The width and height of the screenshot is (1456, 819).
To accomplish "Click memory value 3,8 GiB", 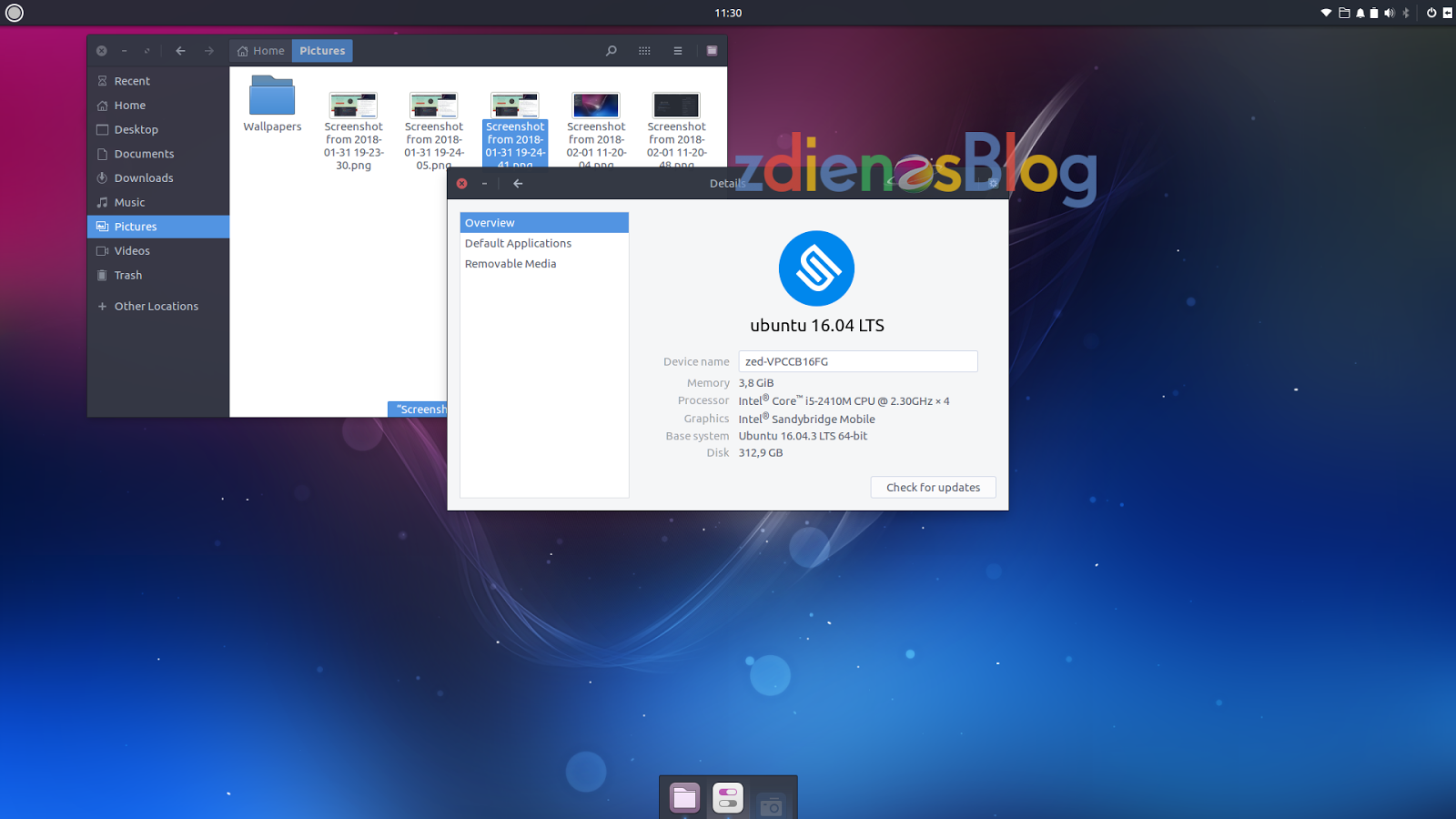I will pos(756,383).
